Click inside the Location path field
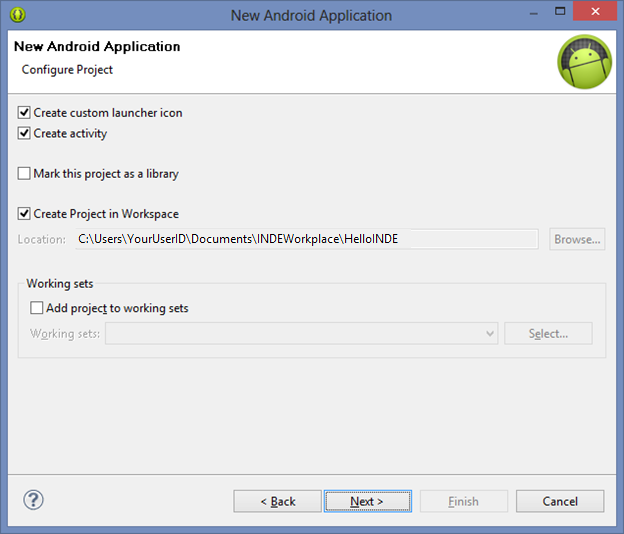 [x=305, y=239]
